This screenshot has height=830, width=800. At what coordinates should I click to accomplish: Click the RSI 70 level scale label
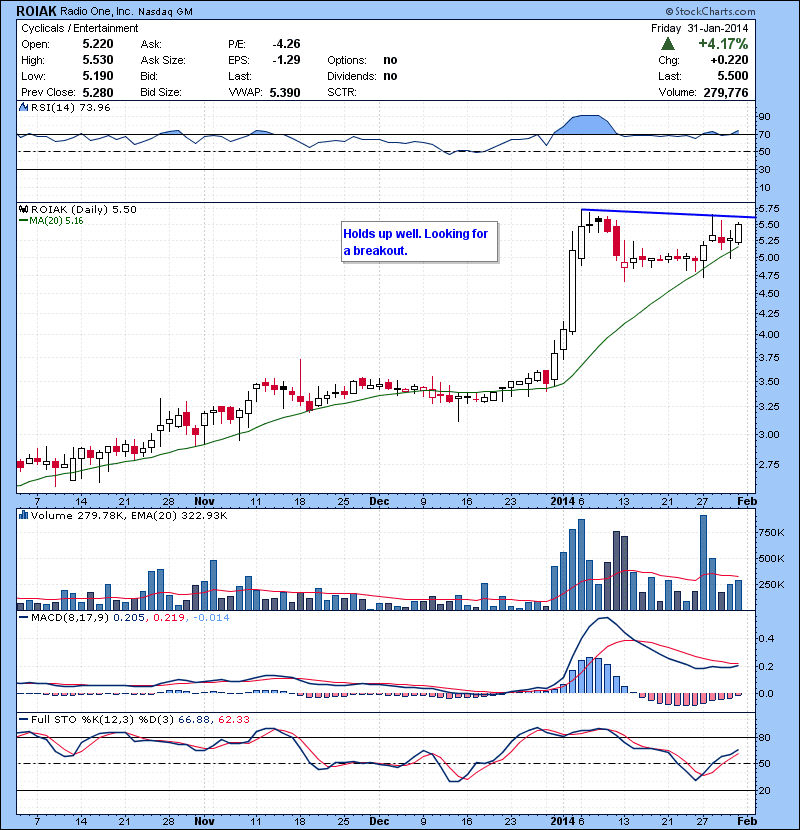[x=765, y=134]
